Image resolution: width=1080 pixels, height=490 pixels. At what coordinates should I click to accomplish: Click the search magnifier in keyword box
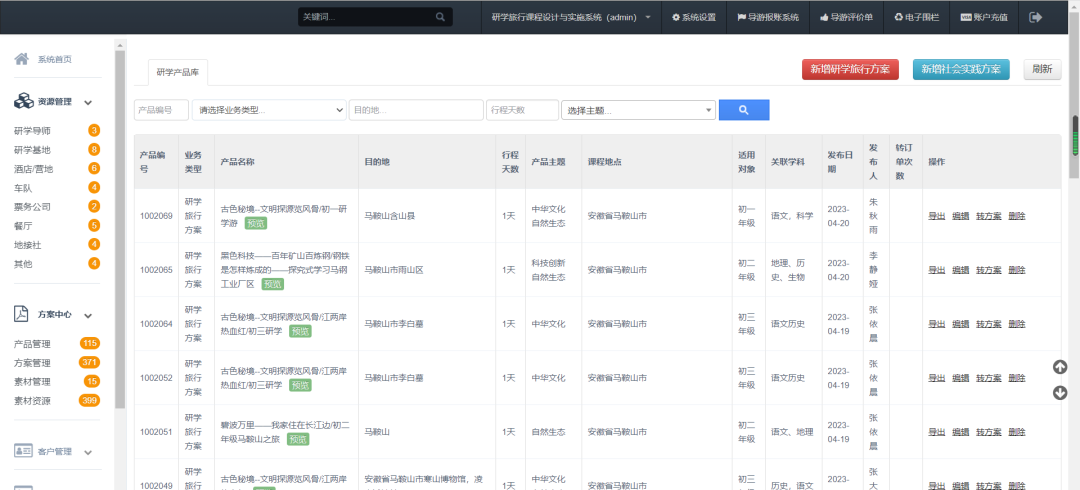[440, 17]
